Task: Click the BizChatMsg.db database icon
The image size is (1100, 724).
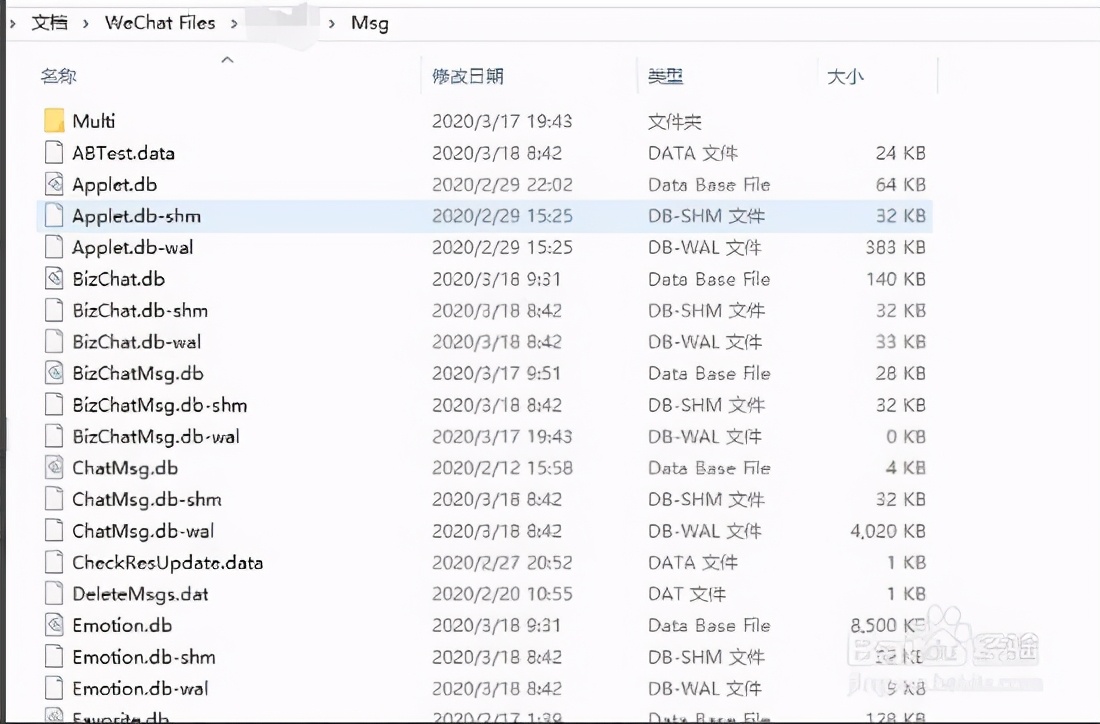Action: click(54, 373)
